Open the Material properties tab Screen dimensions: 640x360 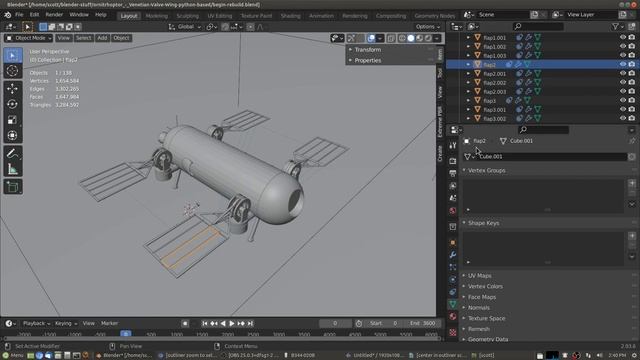(453, 316)
